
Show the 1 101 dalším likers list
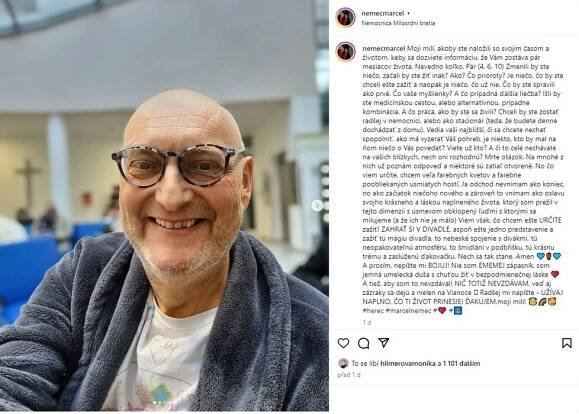462,363
